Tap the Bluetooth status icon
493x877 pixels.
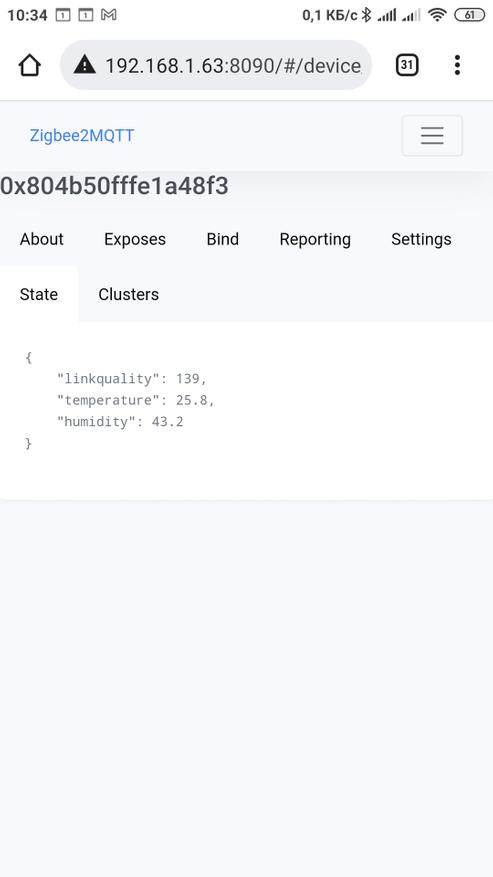(366, 15)
